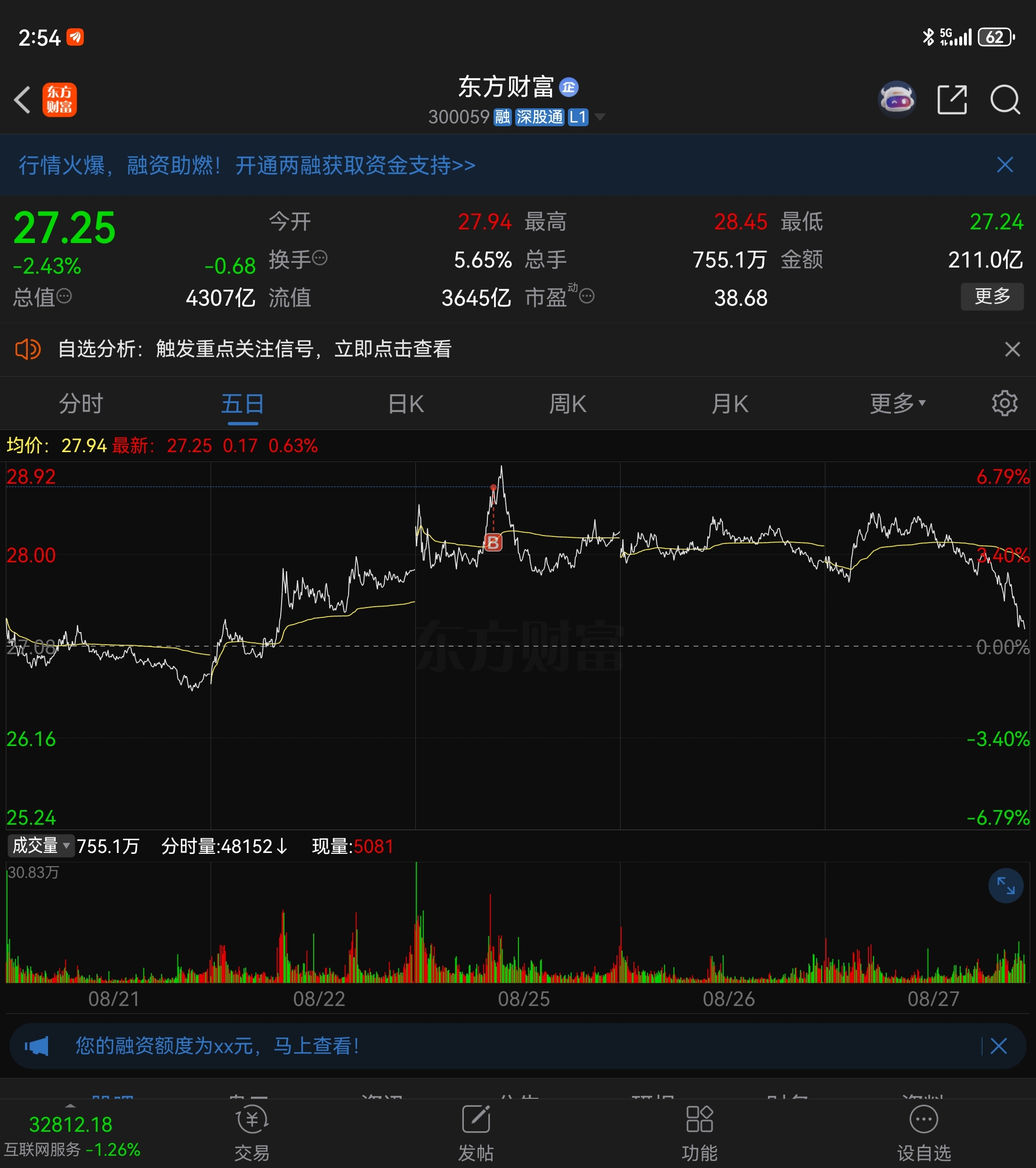Click the 更多 quote details button
This screenshot has width=1036, height=1168.
tap(992, 297)
